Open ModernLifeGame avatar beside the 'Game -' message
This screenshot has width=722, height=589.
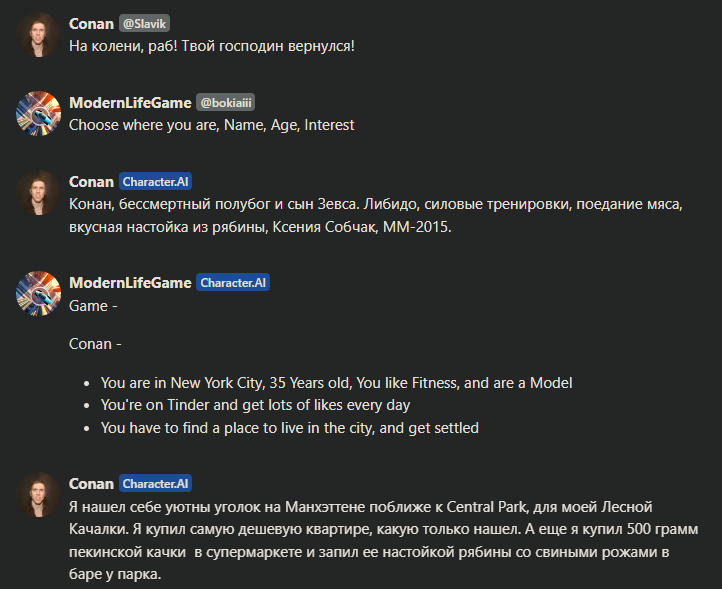coord(39,293)
